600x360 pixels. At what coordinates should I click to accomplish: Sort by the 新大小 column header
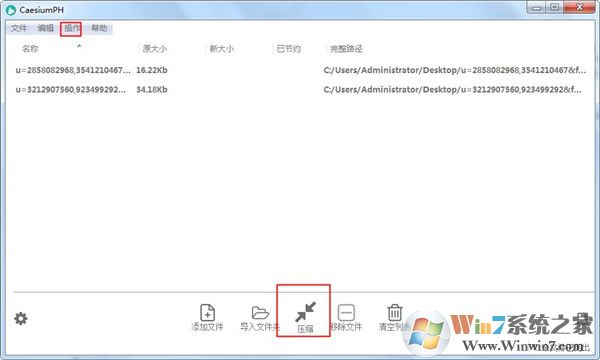pyautogui.click(x=222, y=49)
